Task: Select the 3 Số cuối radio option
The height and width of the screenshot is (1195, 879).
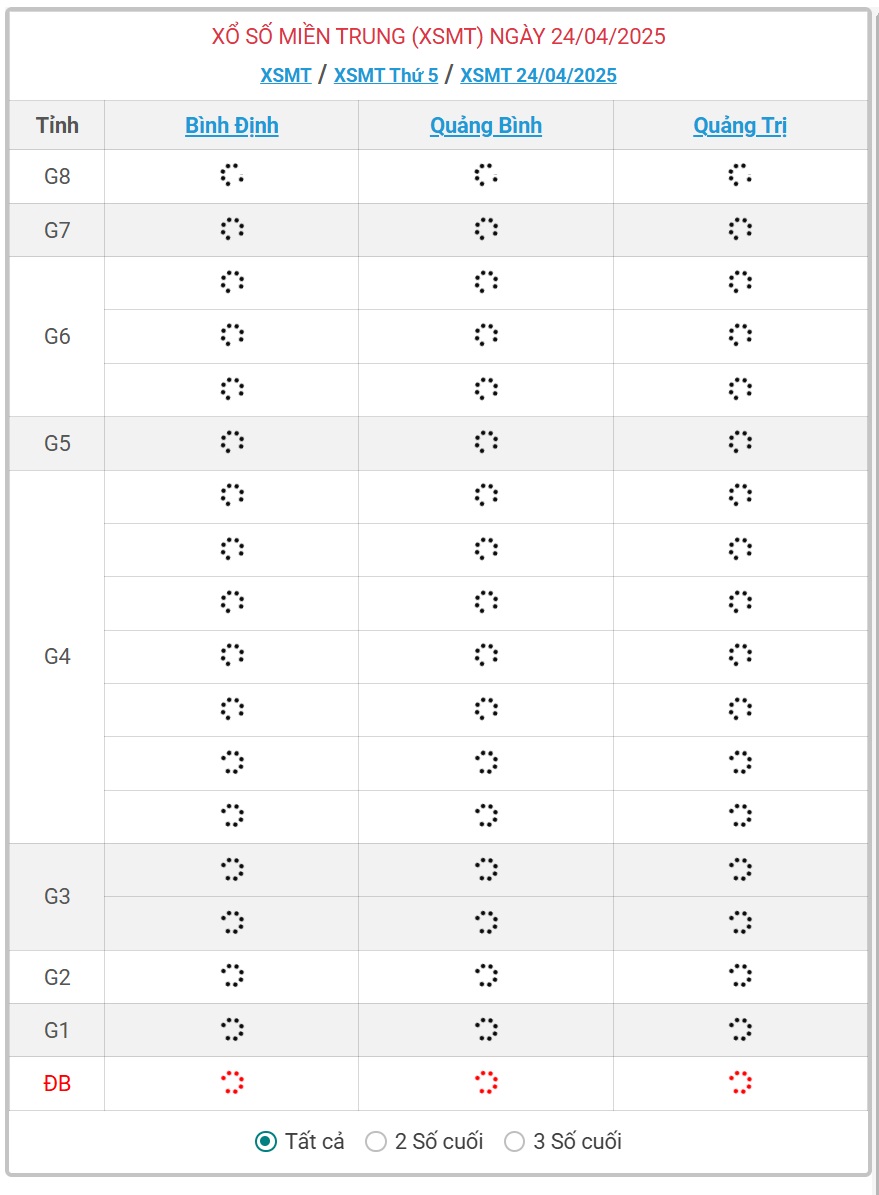Action: [515, 1141]
